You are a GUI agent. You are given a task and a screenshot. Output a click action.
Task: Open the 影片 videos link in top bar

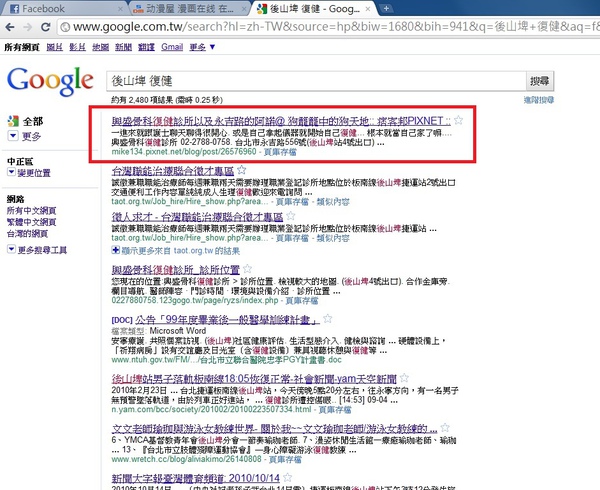point(77,47)
